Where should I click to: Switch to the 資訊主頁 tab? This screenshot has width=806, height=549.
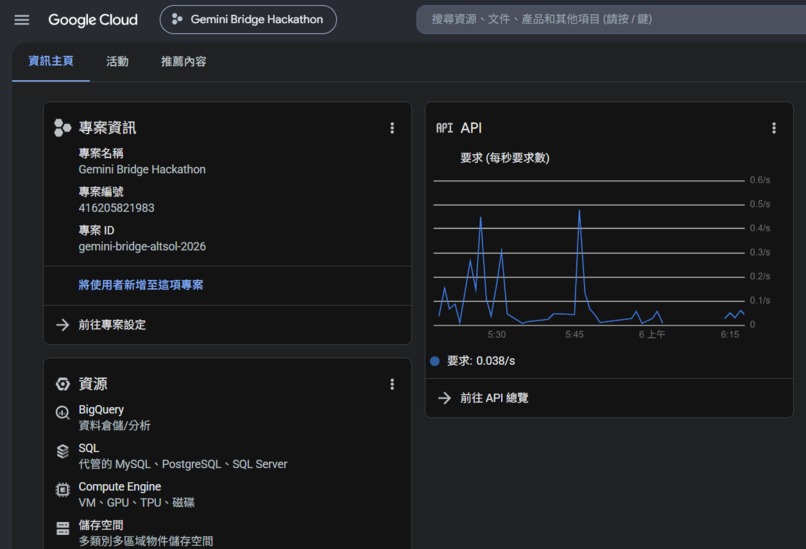point(51,61)
